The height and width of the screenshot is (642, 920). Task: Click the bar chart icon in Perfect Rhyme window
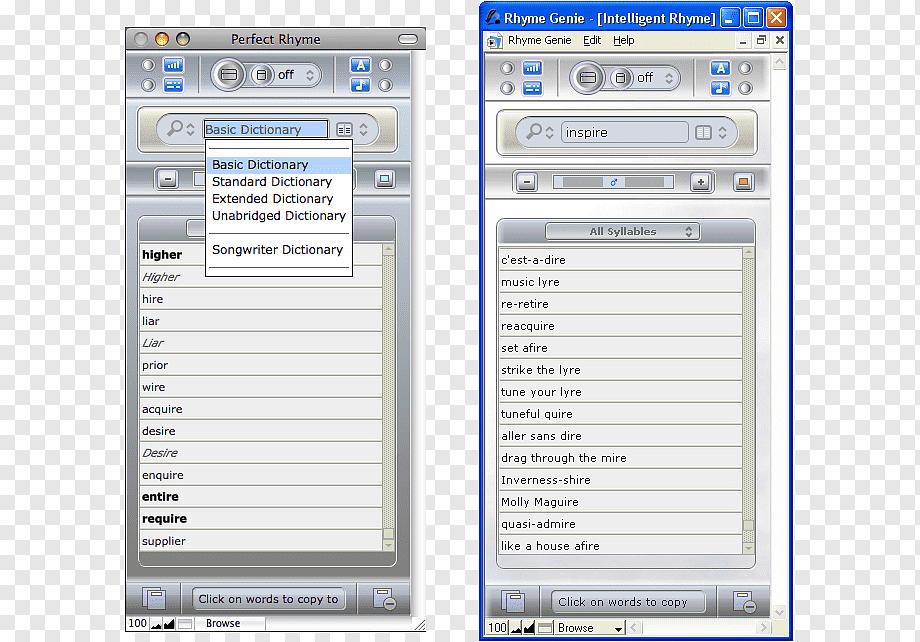pos(173,65)
